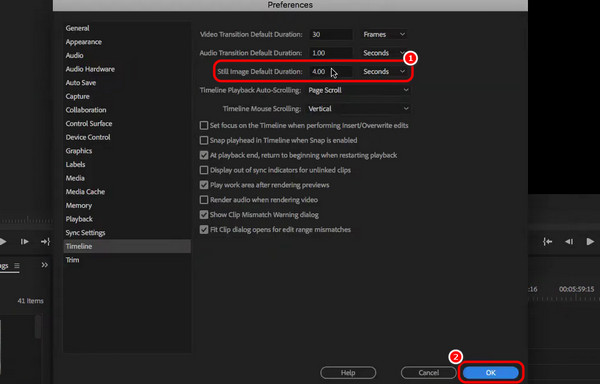Image resolution: width=600 pixels, height=384 pixels.
Task: Select the Timeline category
Action: pyautogui.click(x=127, y=246)
